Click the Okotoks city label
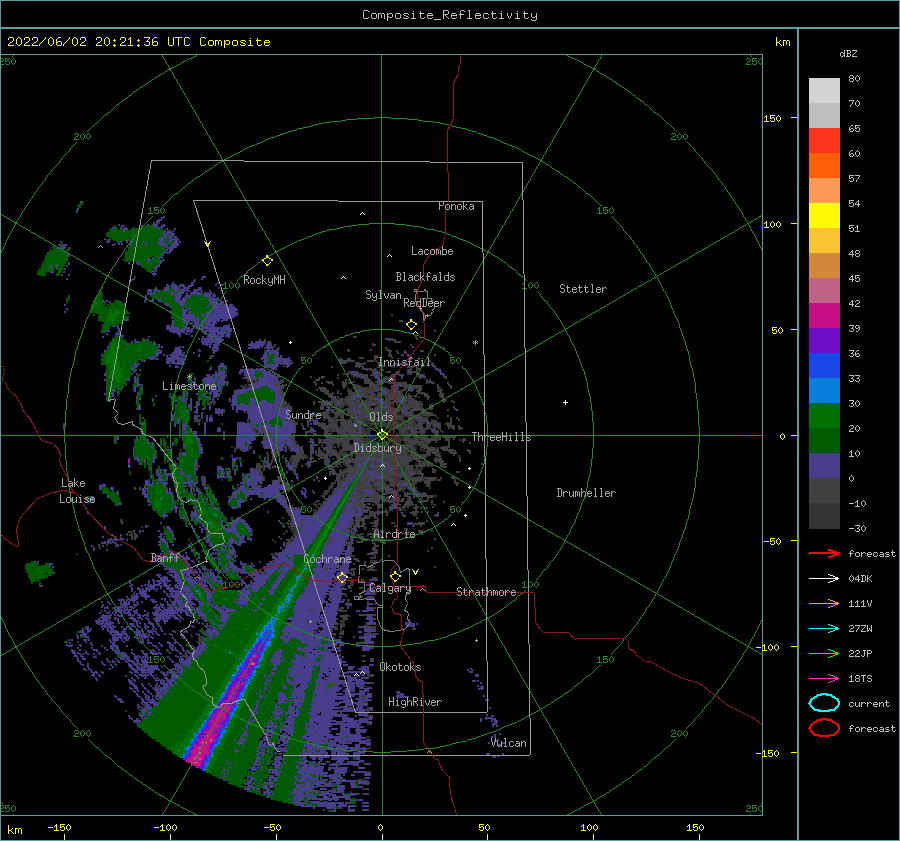 point(400,667)
